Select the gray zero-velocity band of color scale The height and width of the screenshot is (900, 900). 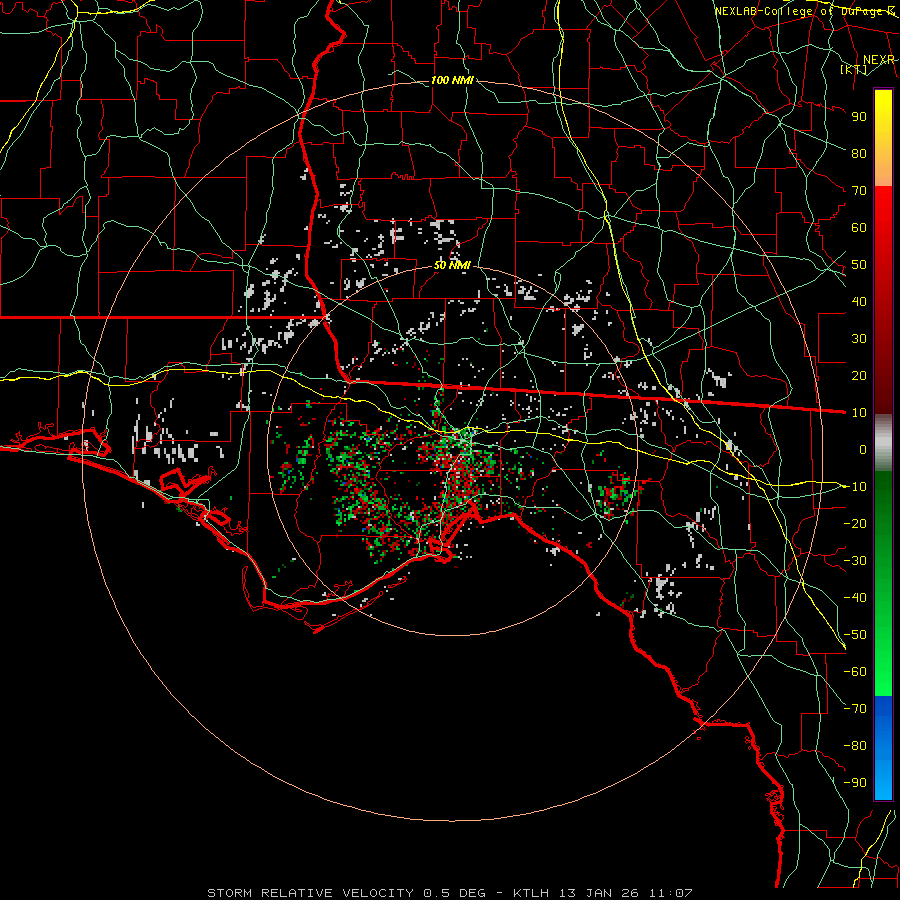tap(883, 442)
